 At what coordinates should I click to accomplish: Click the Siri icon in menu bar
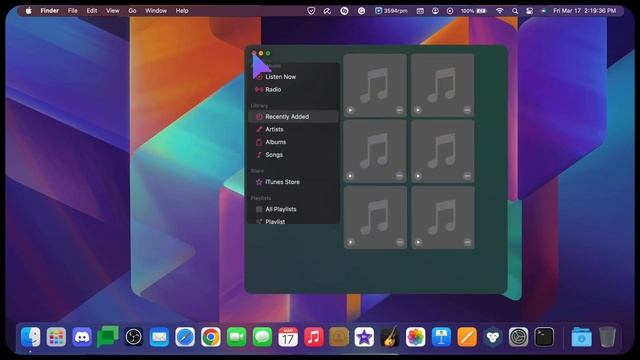(544, 11)
